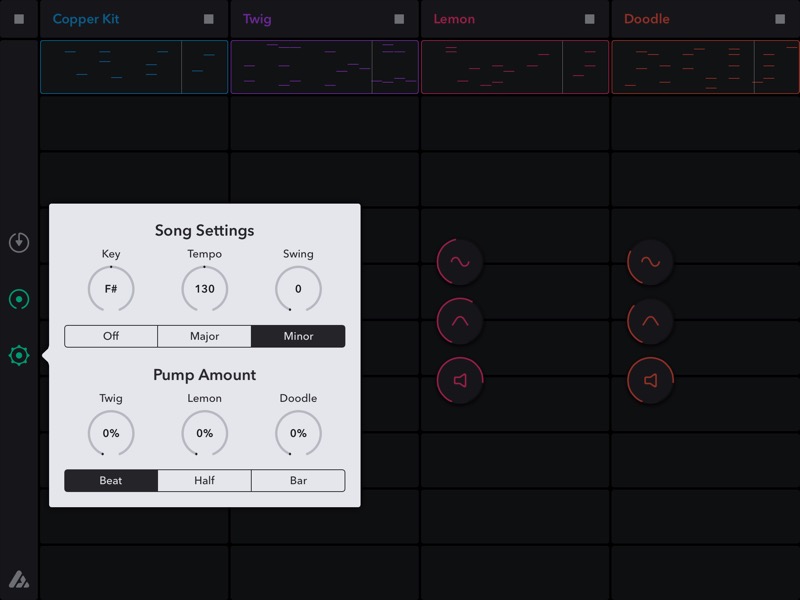Image resolution: width=800 pixels, height=600 pixels.
Task: Stop the Lemon track
Action: 589,19
